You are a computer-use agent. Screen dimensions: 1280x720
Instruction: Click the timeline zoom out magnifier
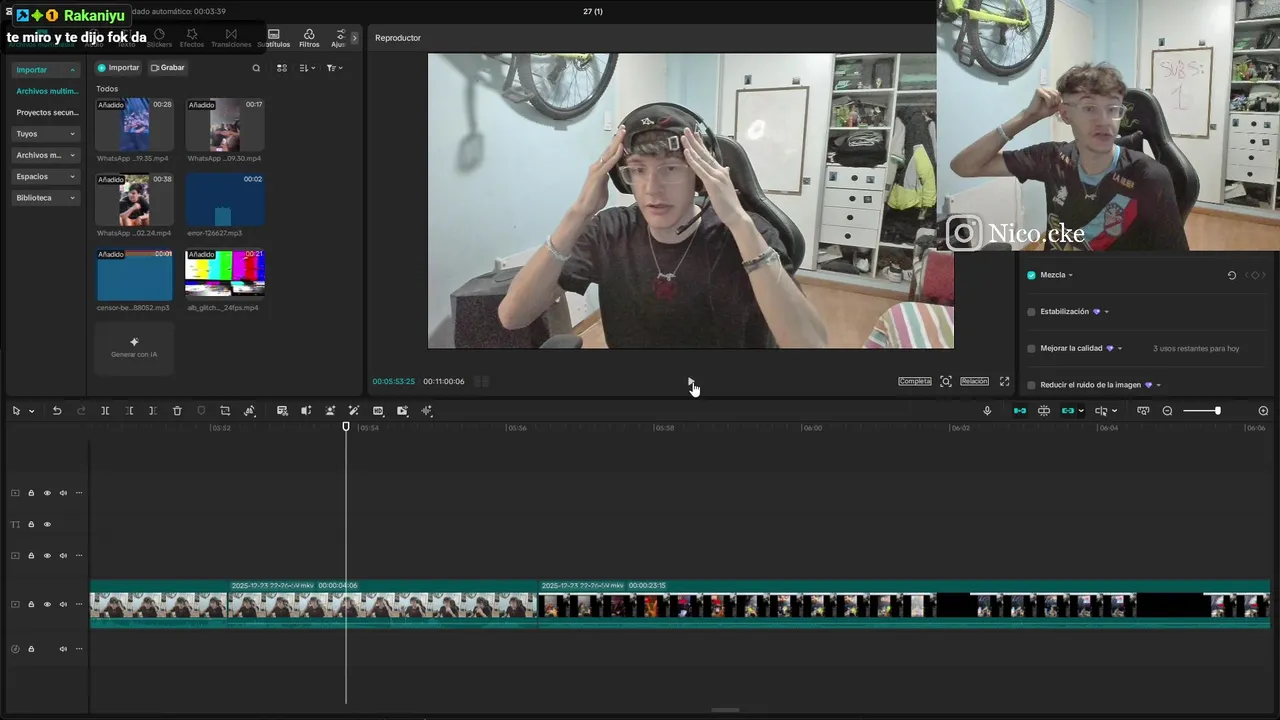(1167, 411)
